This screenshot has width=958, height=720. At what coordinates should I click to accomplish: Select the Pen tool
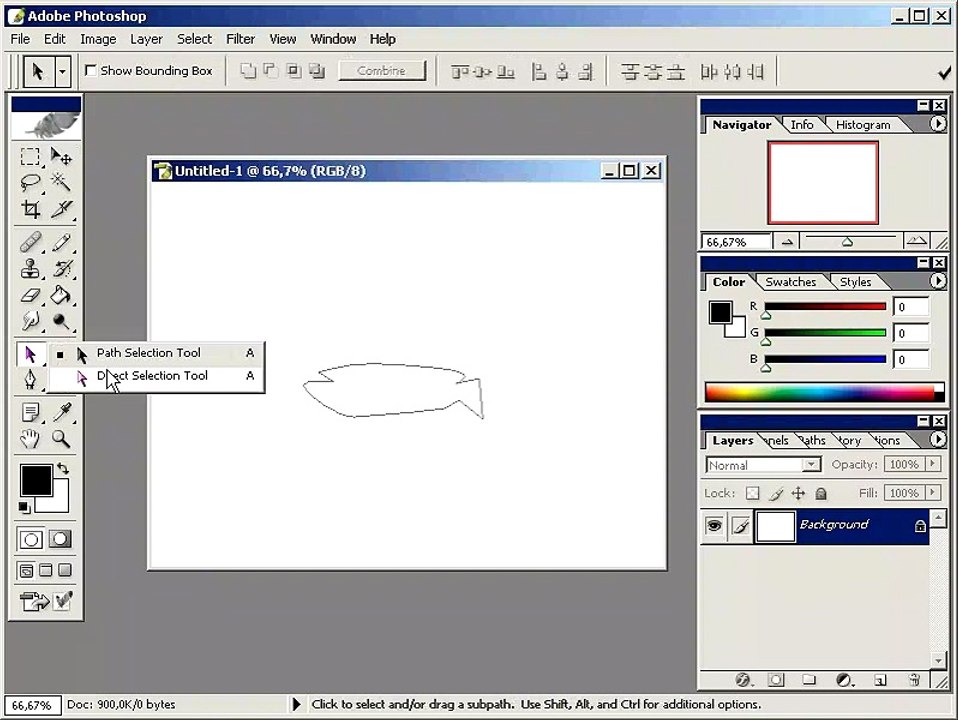[x=30, y=380]
